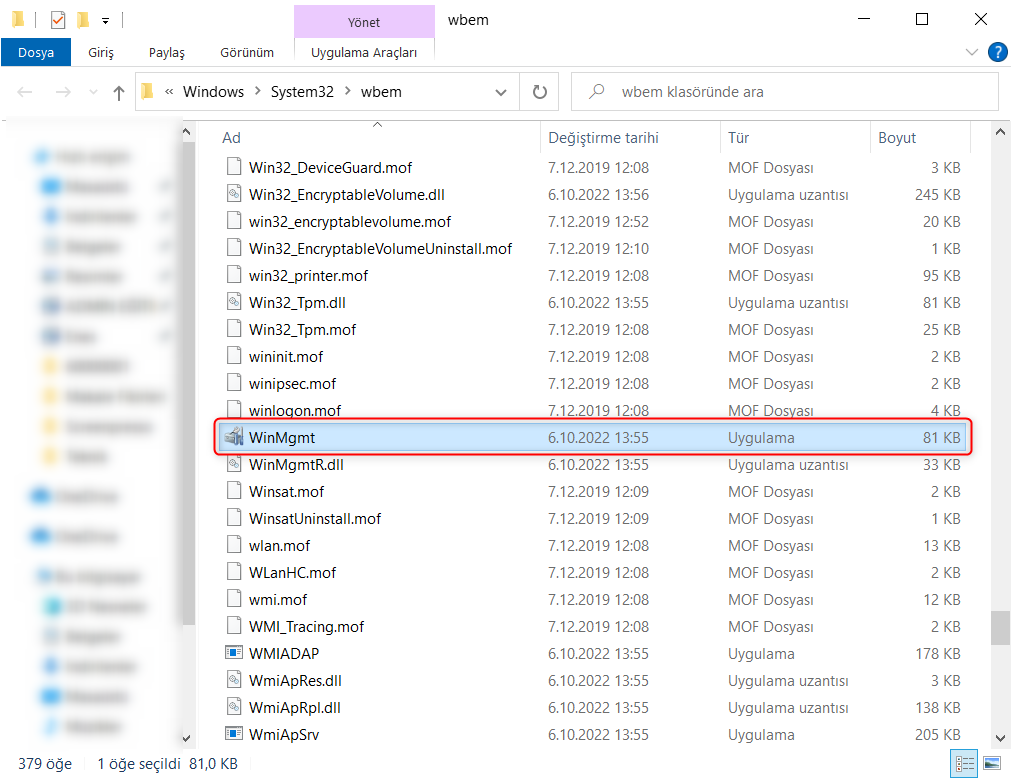This screenshot has height=779, width=1012.
Task: Sort by the Tür column header
Action: (x=738, y=137)
